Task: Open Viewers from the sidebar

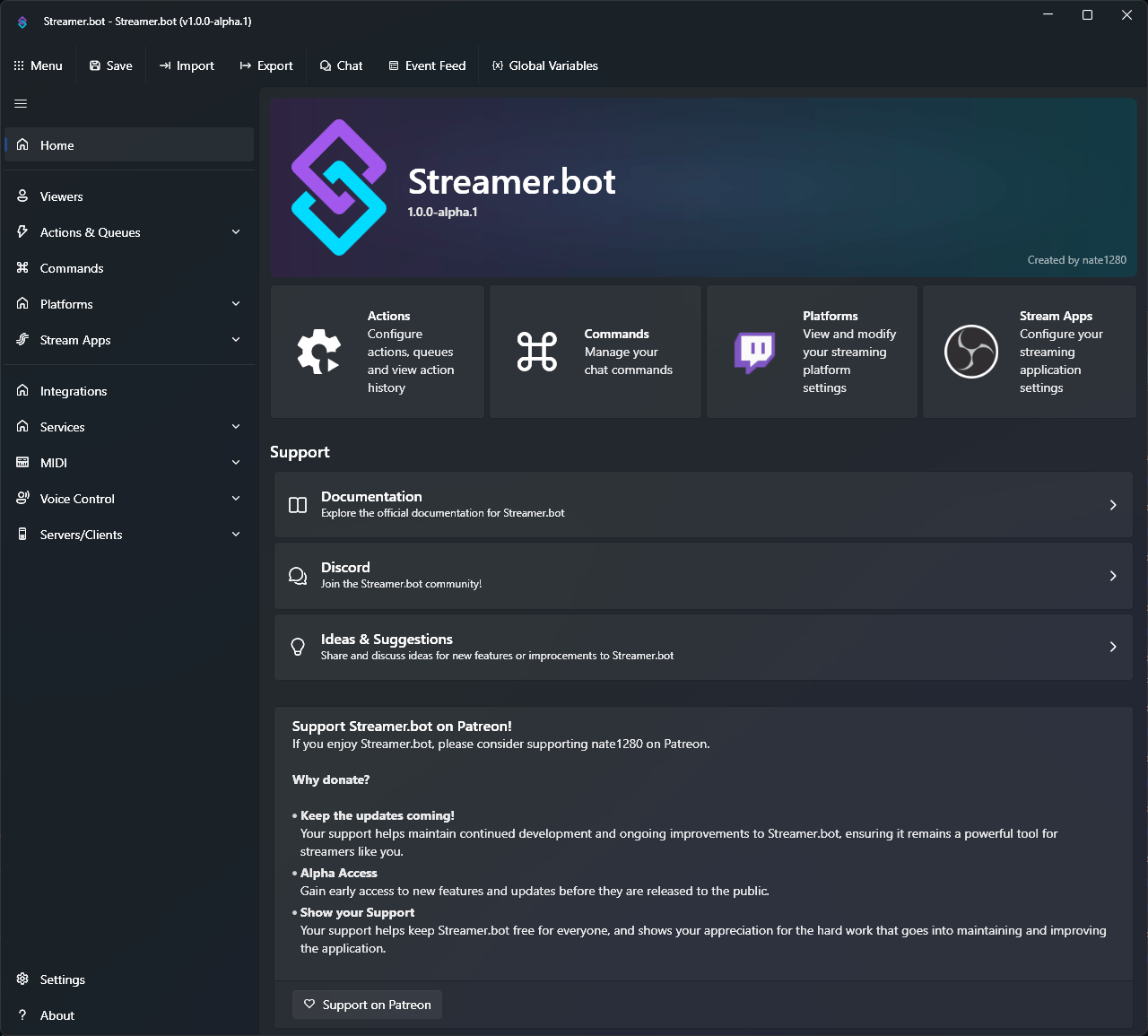Action: (63, 196)
